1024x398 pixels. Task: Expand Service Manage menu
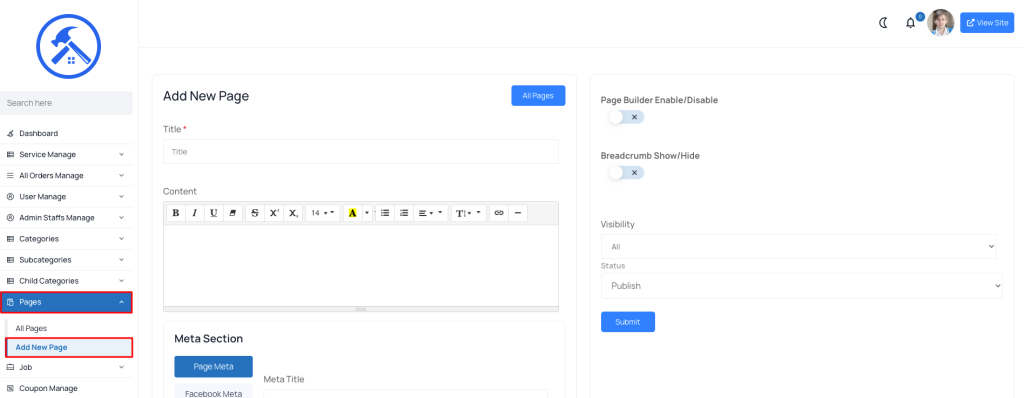[x=66, y=155]
